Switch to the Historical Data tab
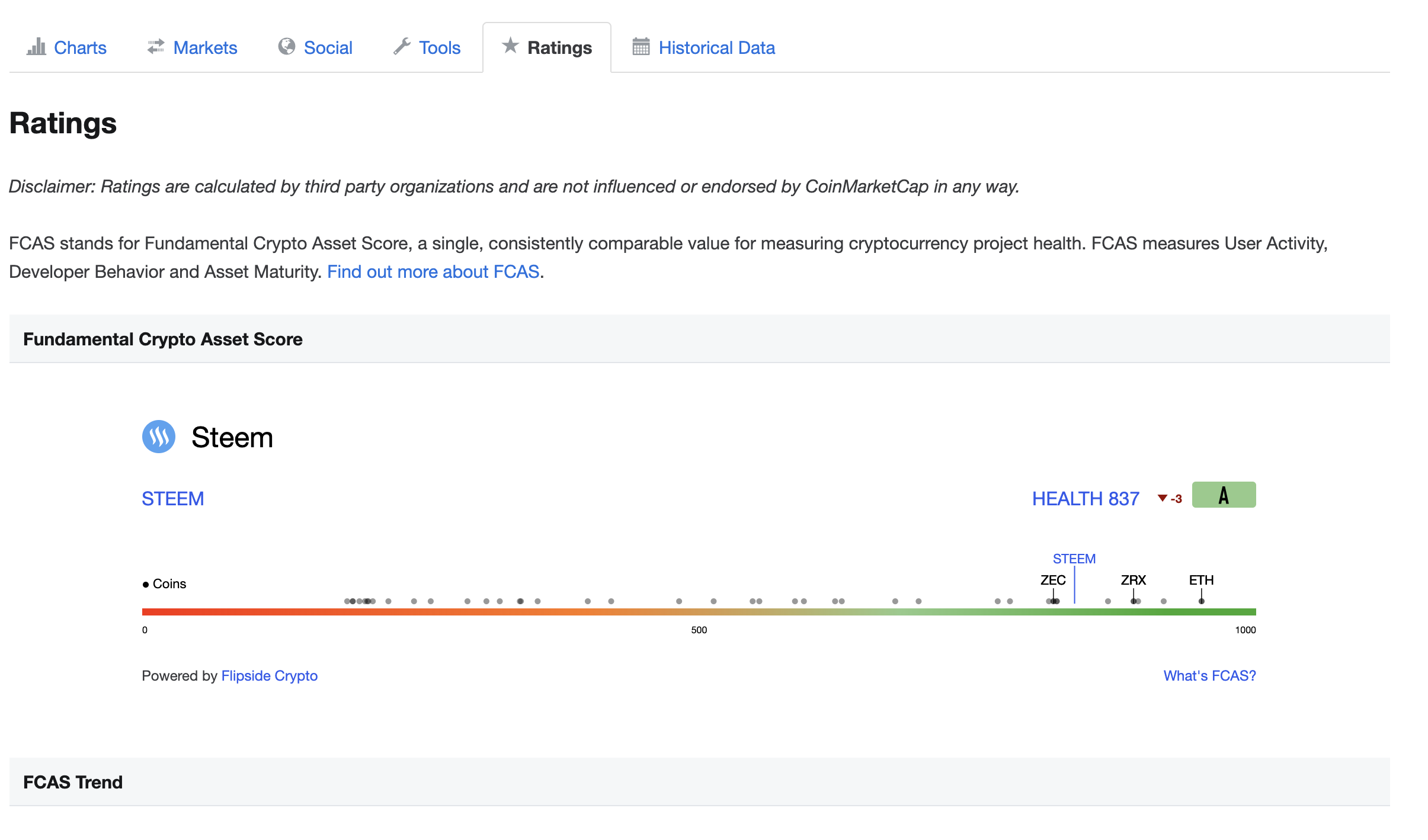The height and width of the screenshot is (840, 1428). coord(716,48)
